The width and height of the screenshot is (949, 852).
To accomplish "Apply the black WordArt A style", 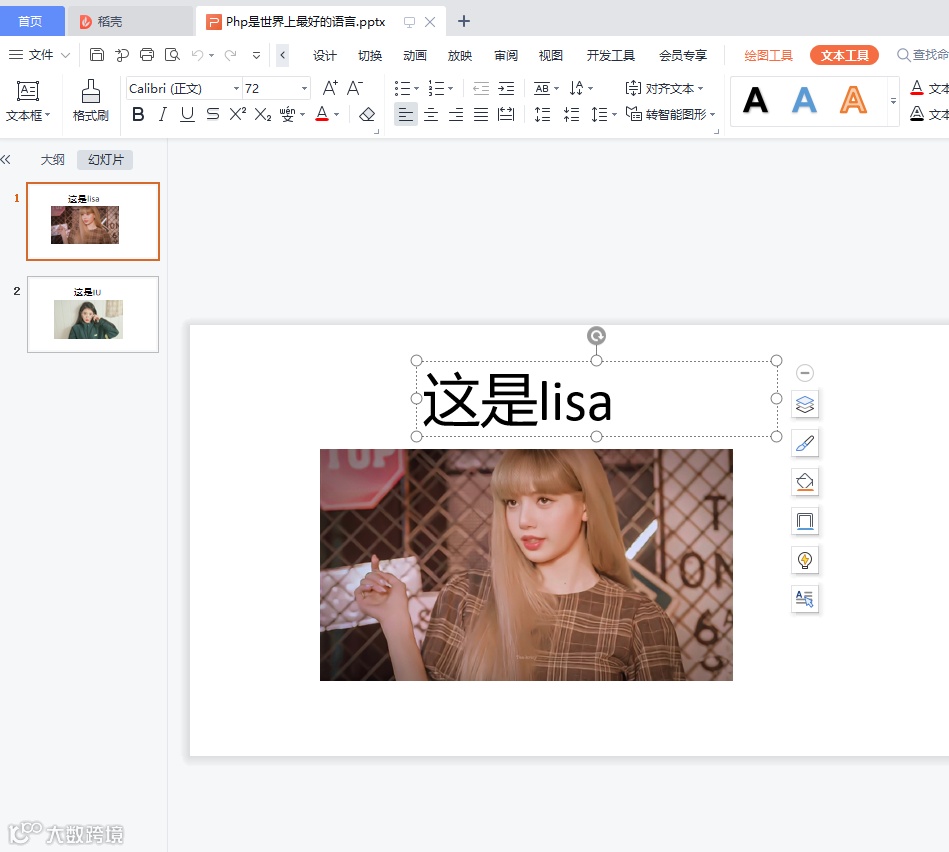I will [x=755, y=100].
